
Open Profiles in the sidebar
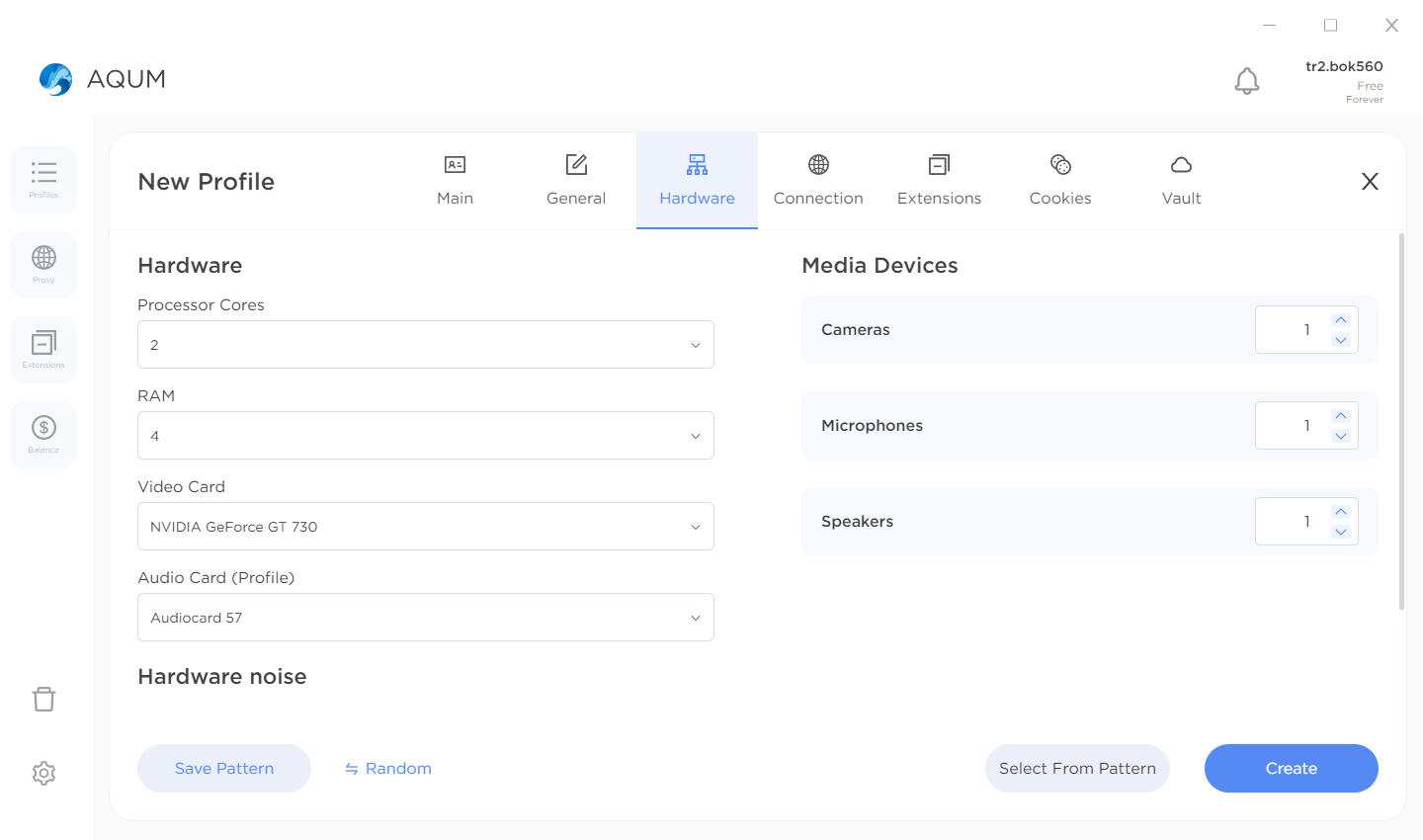point(43,180)
